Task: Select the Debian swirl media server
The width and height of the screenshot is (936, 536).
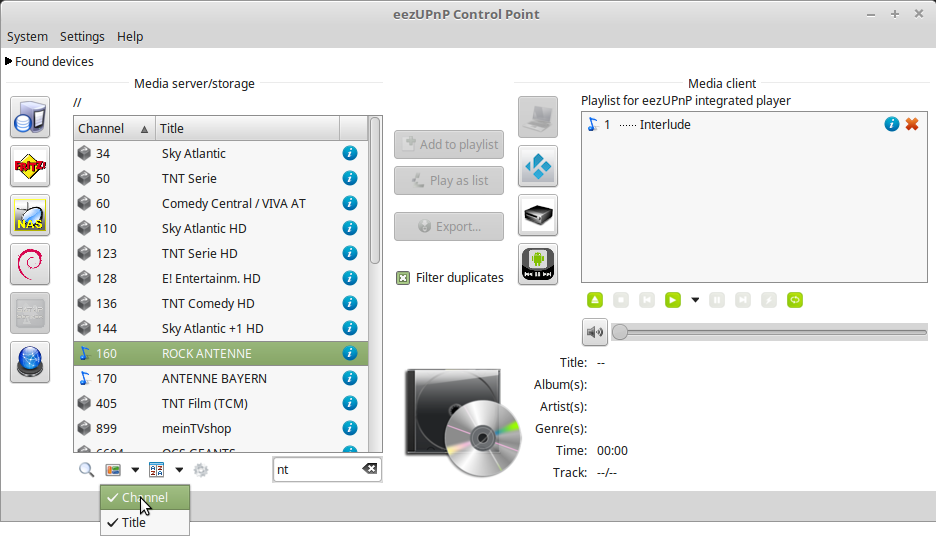Action: point(30,264)
